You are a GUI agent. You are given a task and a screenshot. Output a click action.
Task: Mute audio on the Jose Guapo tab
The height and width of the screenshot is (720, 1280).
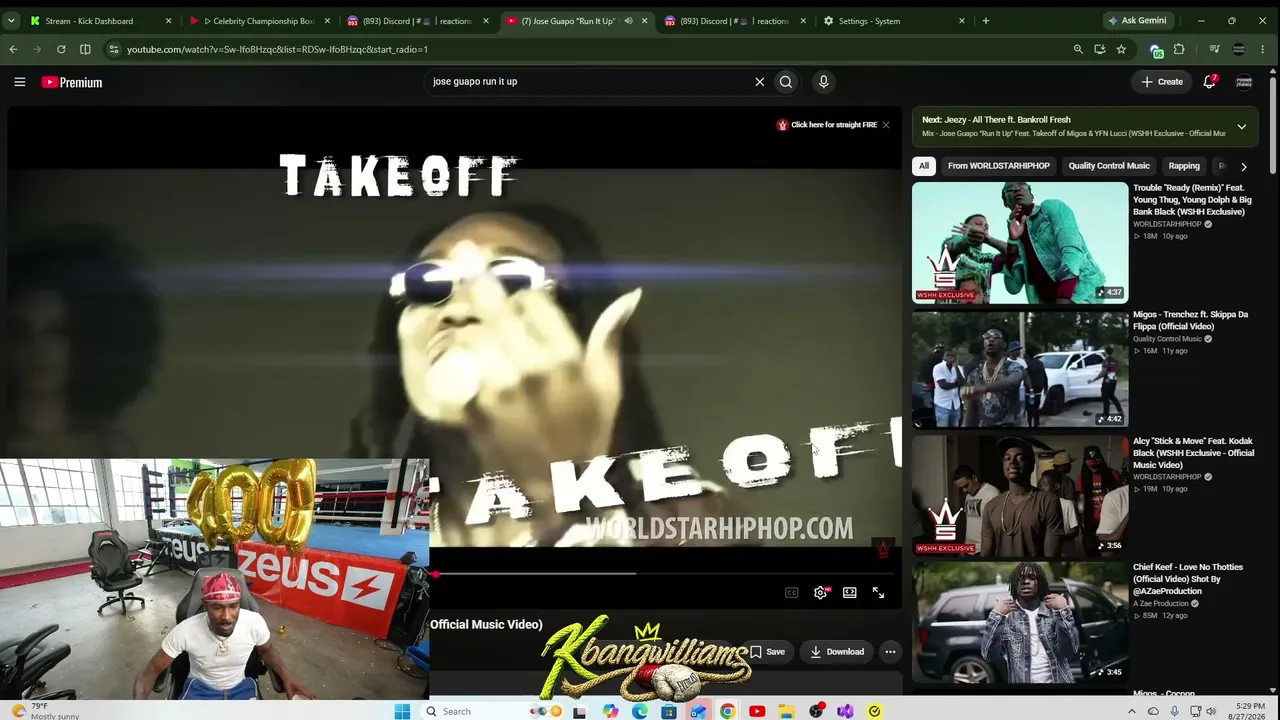tap(628, 21)
